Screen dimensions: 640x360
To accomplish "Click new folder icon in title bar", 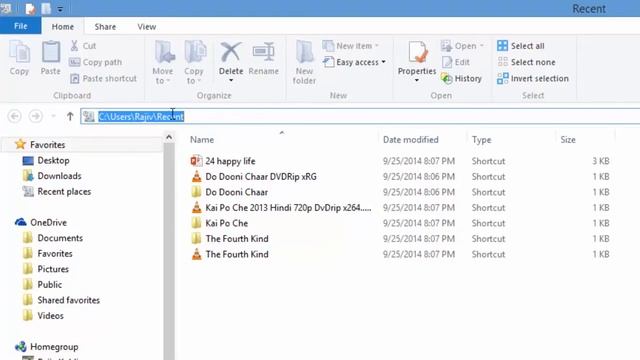I will [x=46, y=9].
